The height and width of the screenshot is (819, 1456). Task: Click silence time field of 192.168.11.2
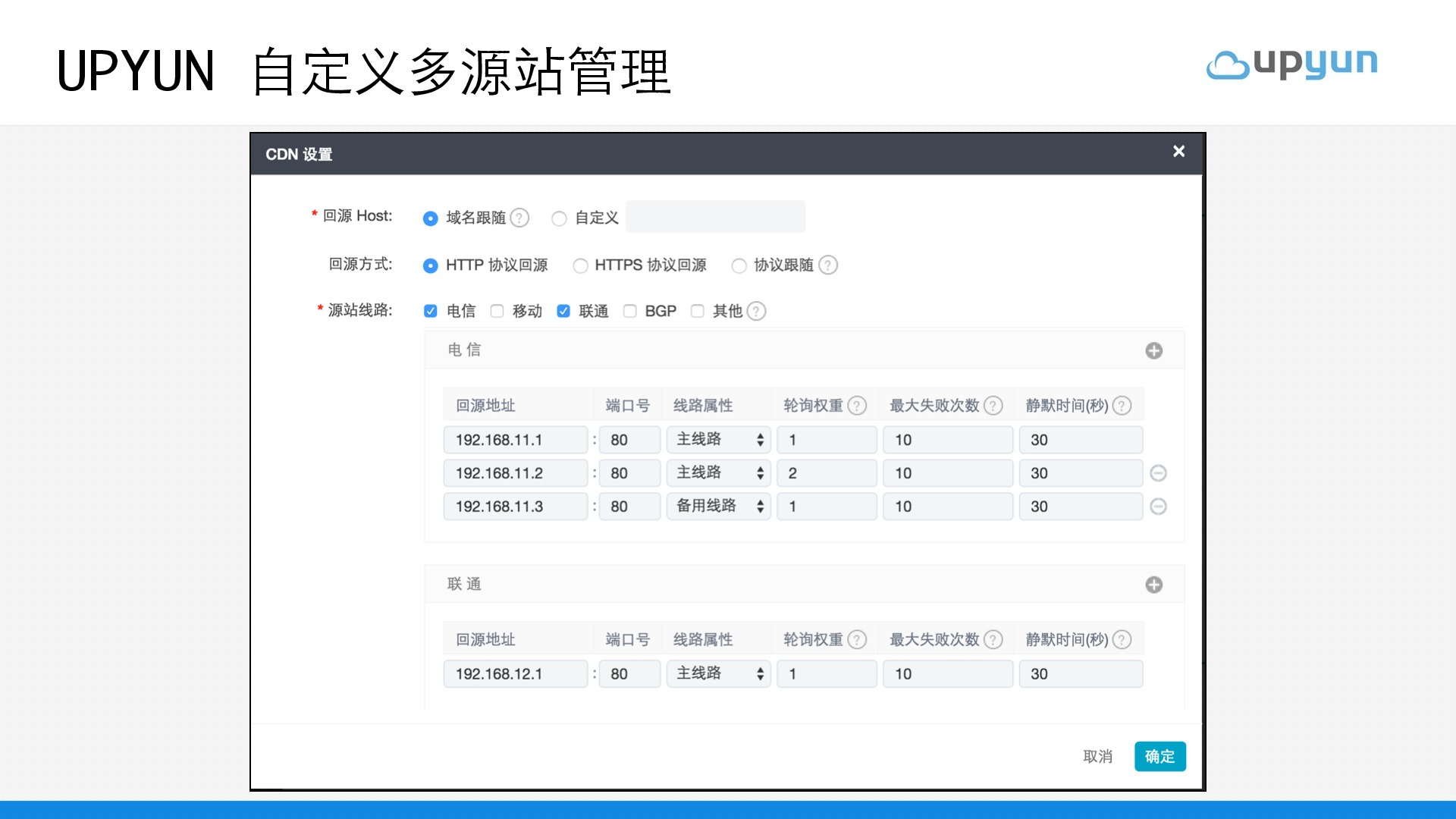click(x=1081, y=473)
